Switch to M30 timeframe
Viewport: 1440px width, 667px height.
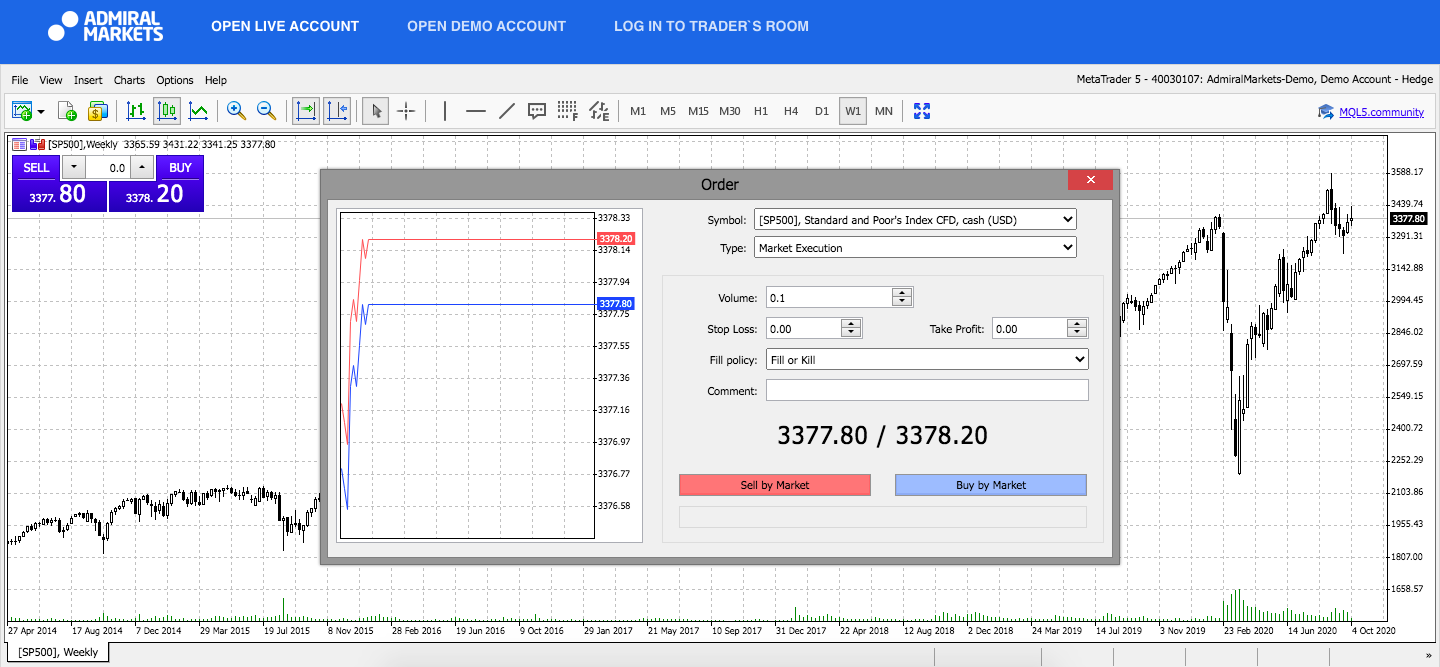click(730, 111)
